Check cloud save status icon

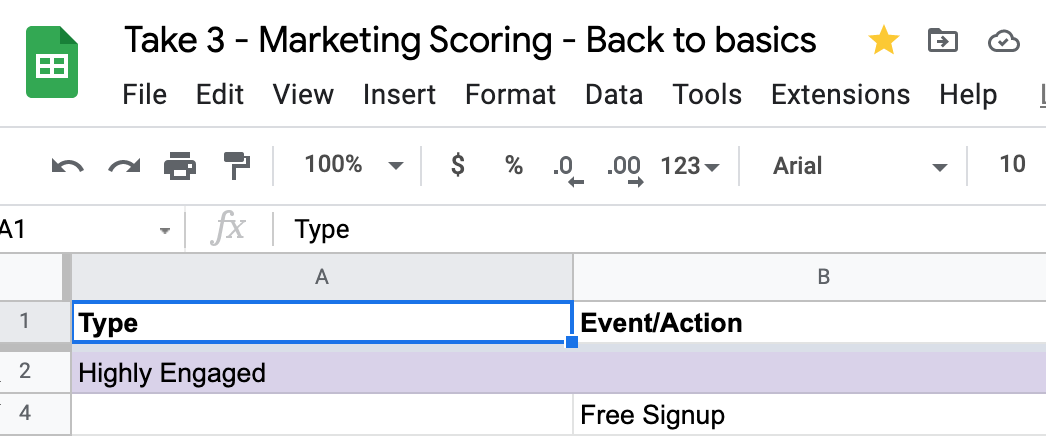(1003, 42)
